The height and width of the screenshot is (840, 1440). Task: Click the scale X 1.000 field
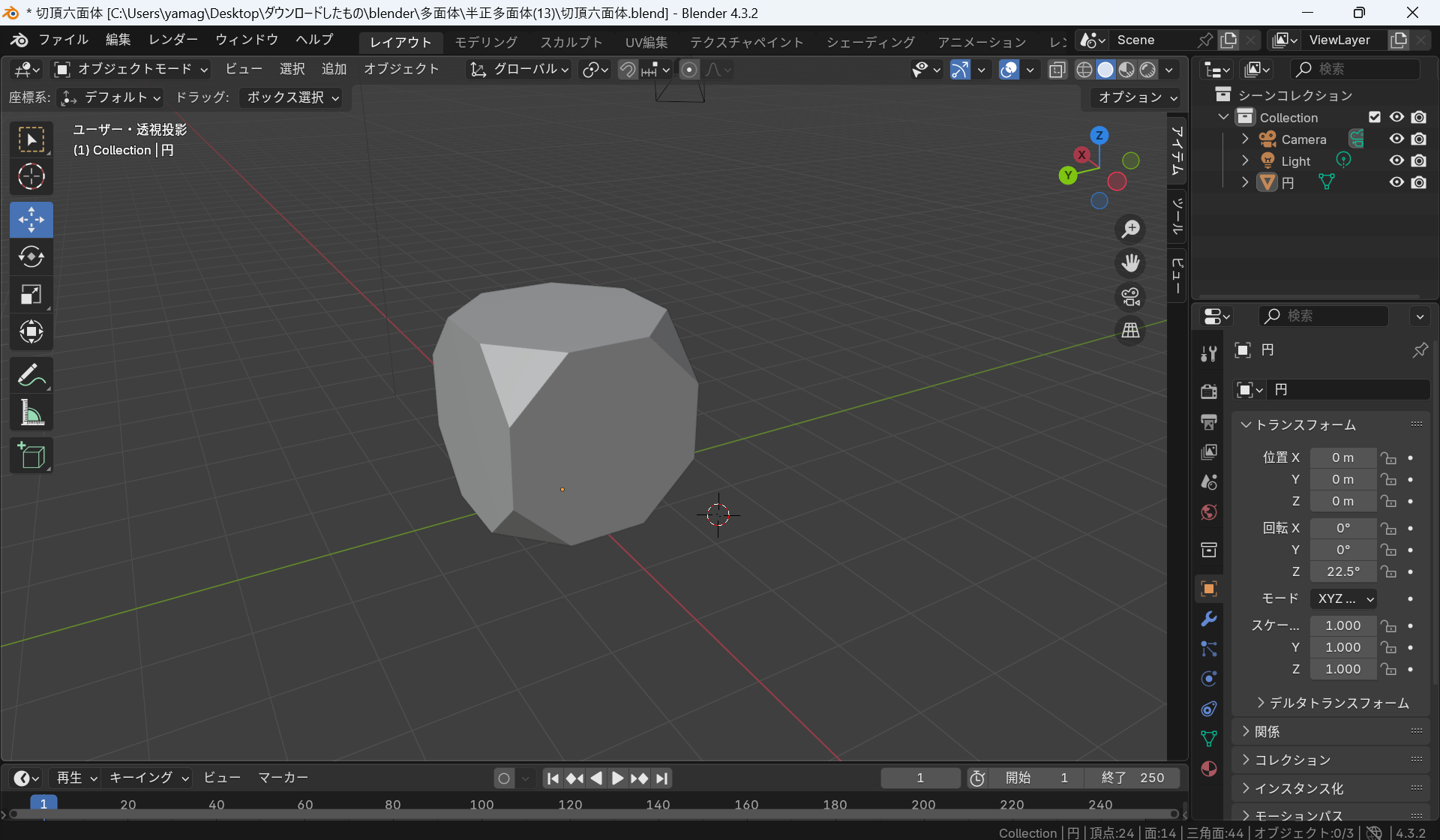1342,625
